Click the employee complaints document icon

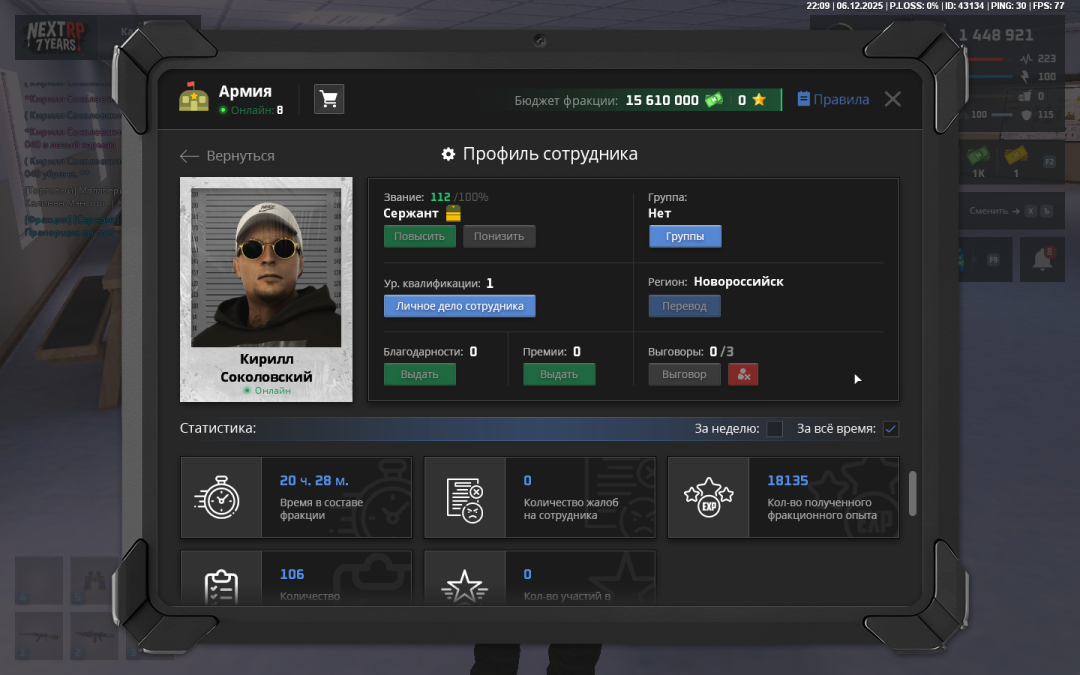[x=465, y=497]
